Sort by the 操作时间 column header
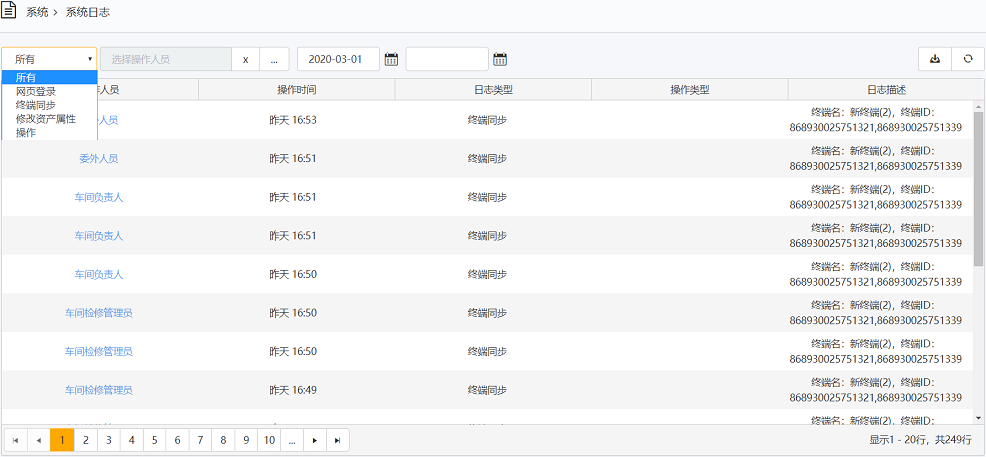Viewport: 986px width, 457px height. [297, 90]
